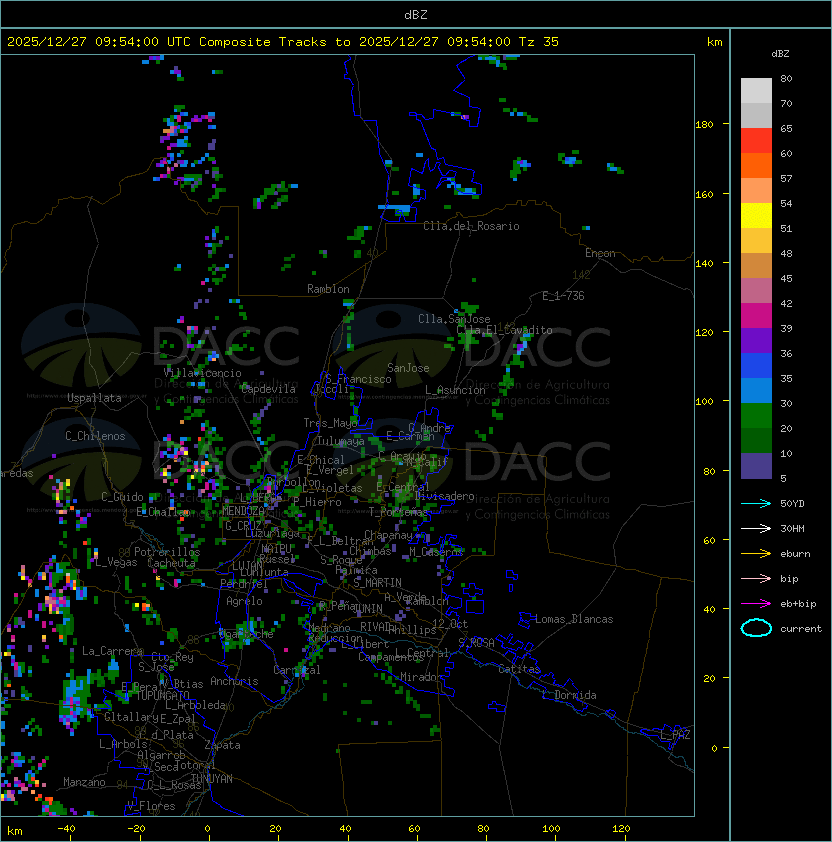
Task: Click the magenta eb+bip arrow legend icon
Action: coord(756,604)
